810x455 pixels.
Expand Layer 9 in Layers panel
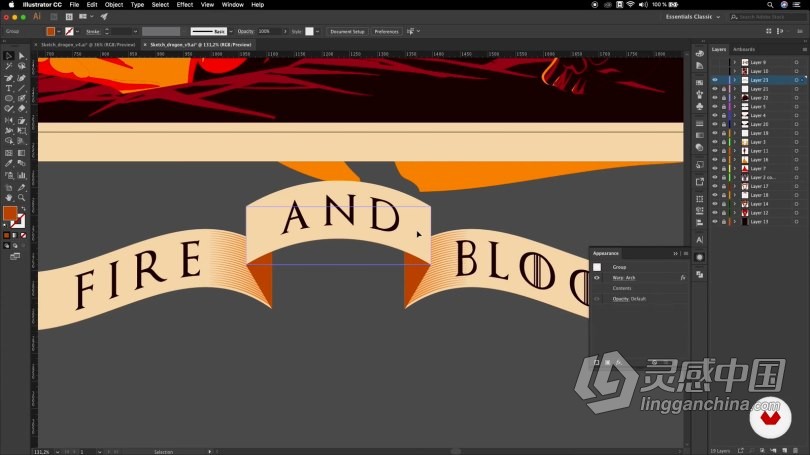click(735, 62)
